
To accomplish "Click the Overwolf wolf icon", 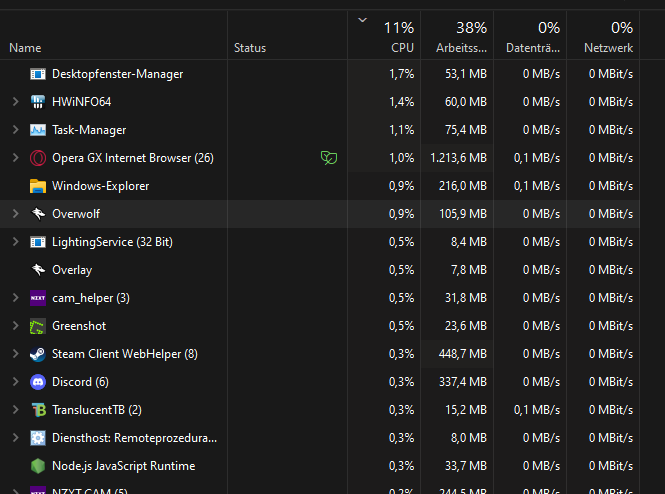I will [38, 214].
